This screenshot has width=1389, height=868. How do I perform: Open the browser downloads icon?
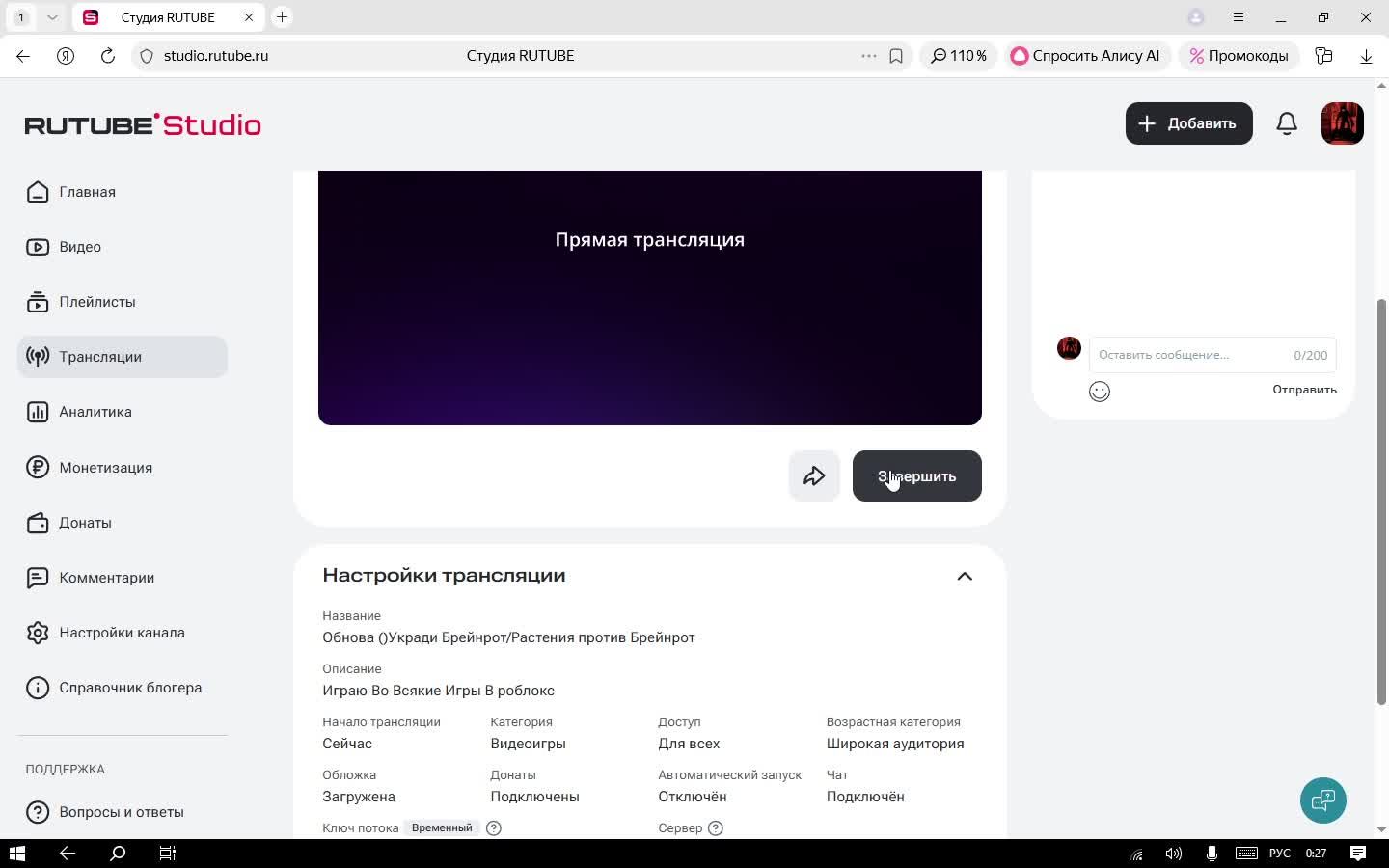[x=1366, y=56]
